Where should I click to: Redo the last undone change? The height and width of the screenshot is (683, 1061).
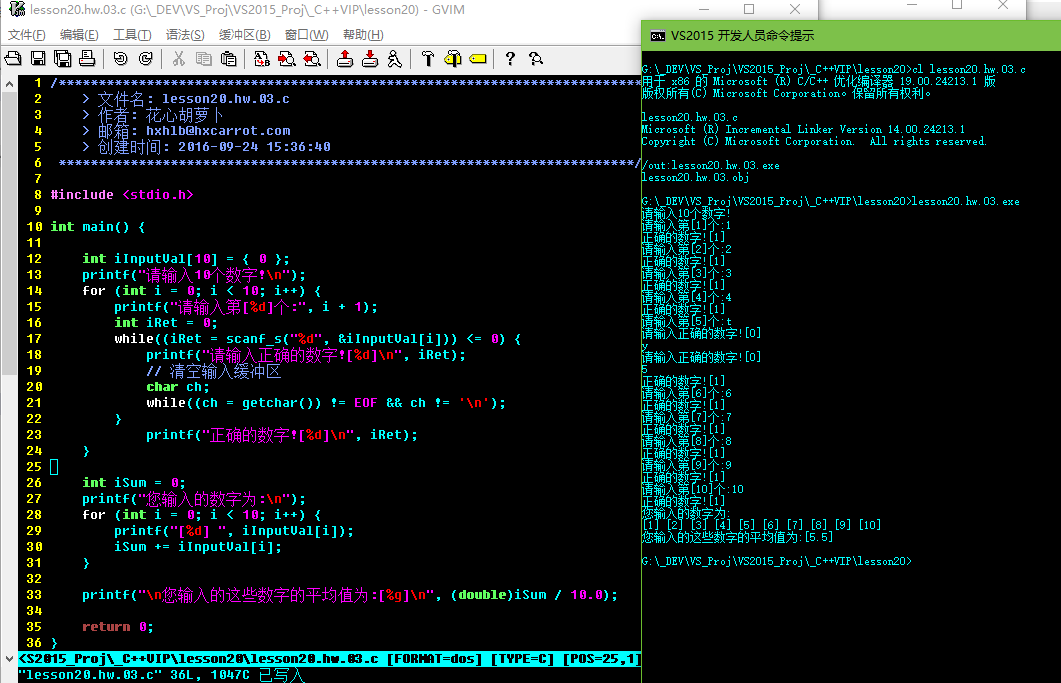tap(145, 59)
